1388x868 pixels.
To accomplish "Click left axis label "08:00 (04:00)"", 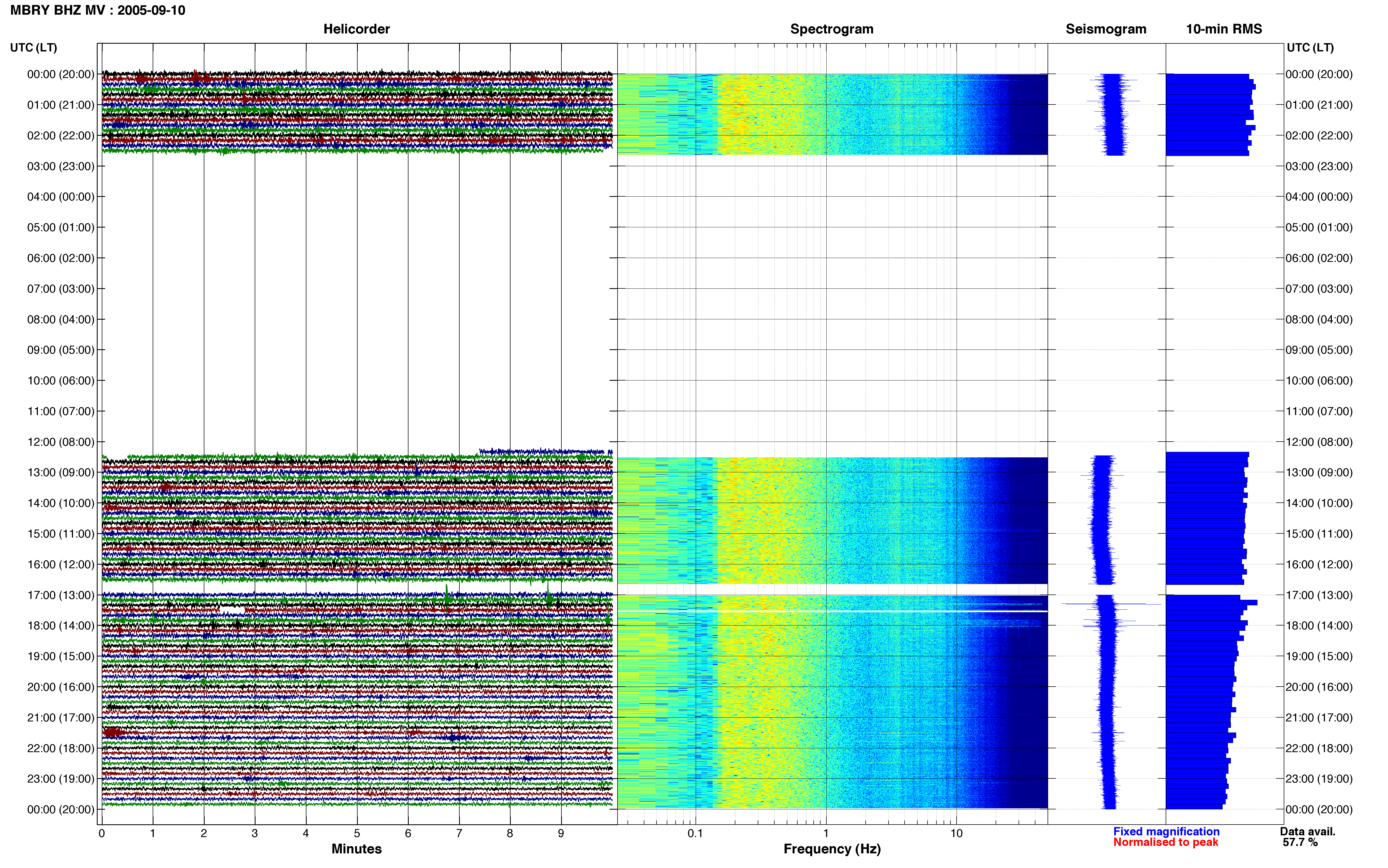I will [61, 319].
